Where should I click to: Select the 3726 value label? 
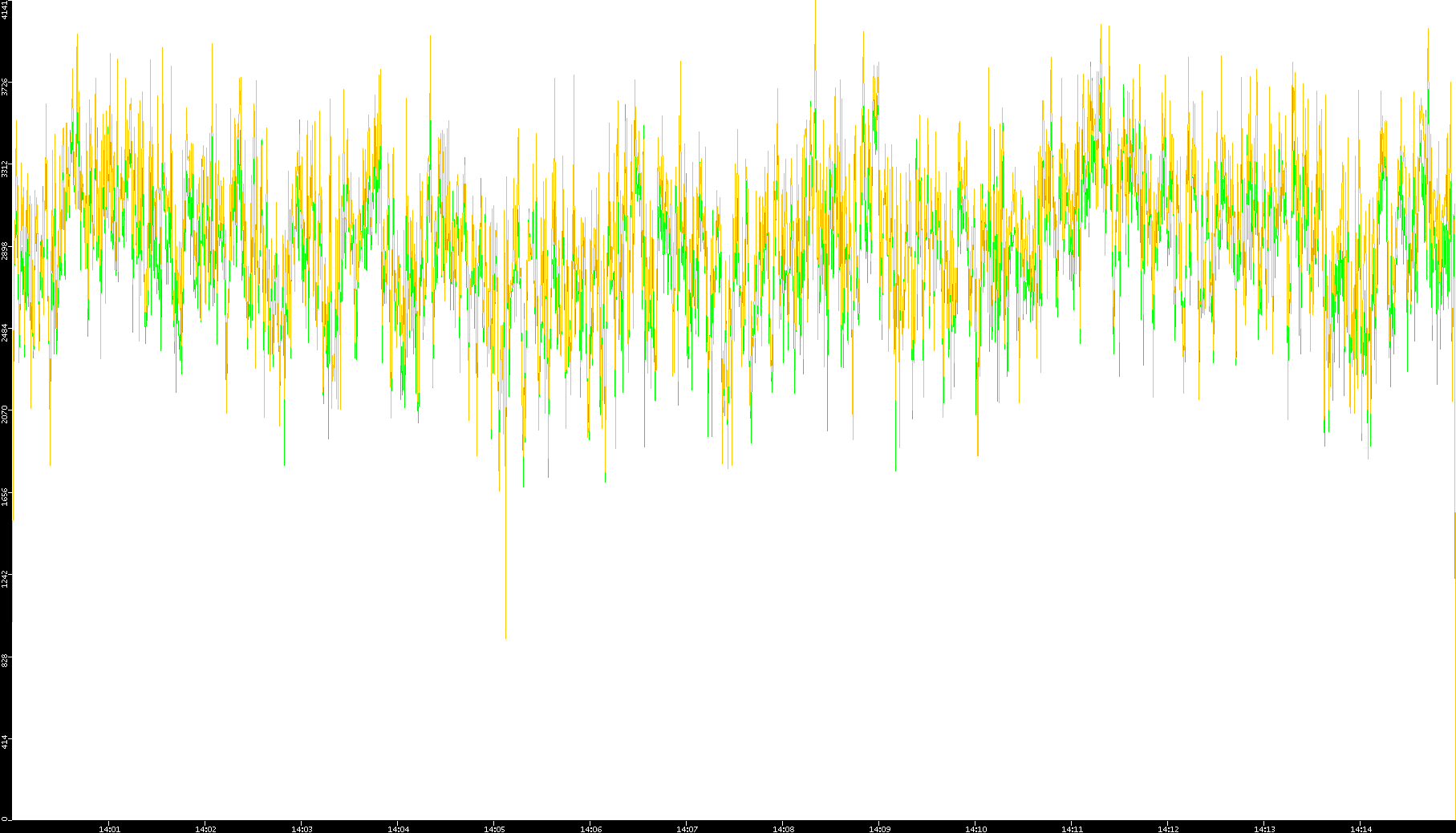(6, 87)
